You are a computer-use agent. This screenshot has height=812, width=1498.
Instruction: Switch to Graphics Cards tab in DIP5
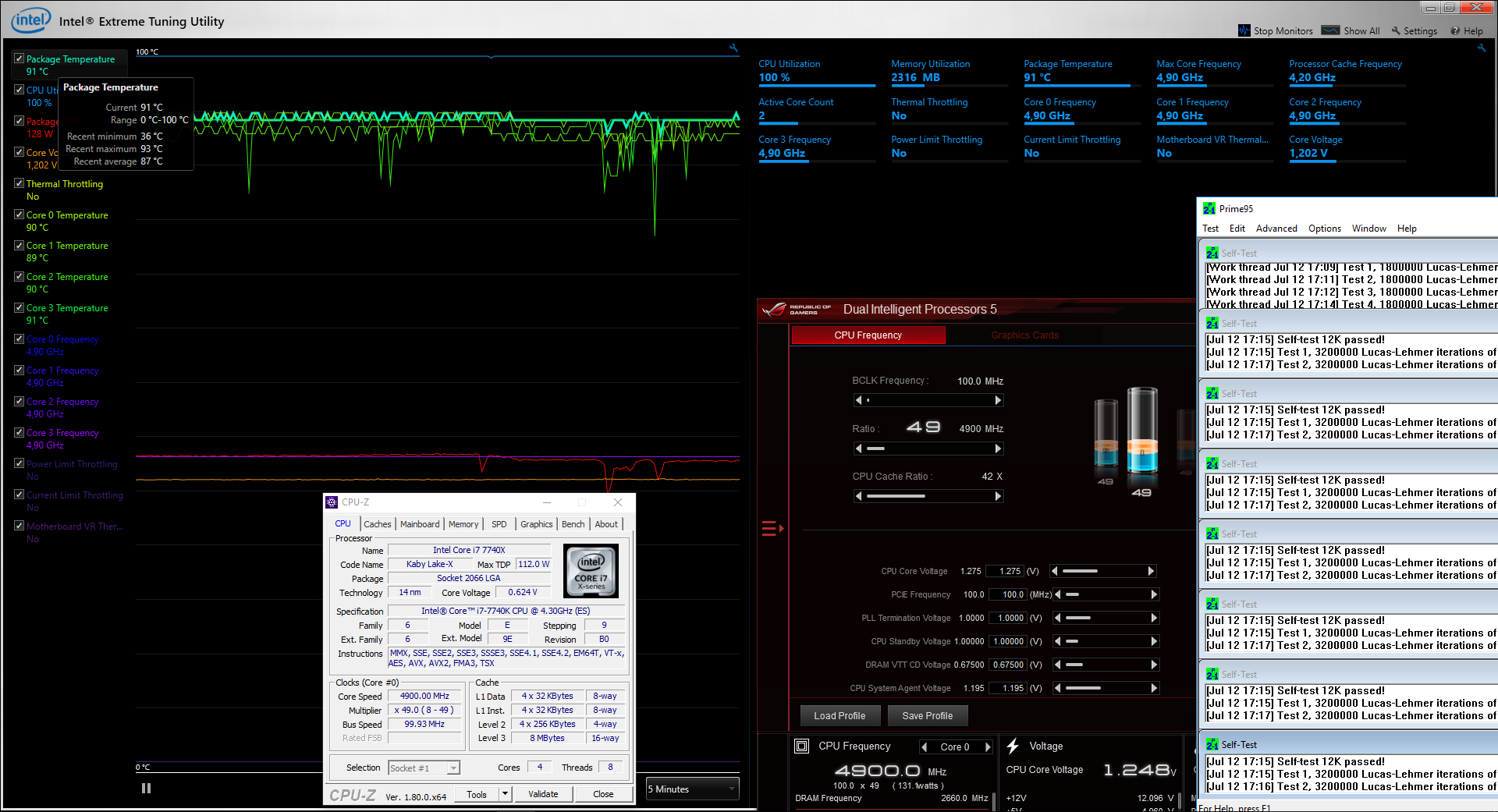(x=1024, y=335)
